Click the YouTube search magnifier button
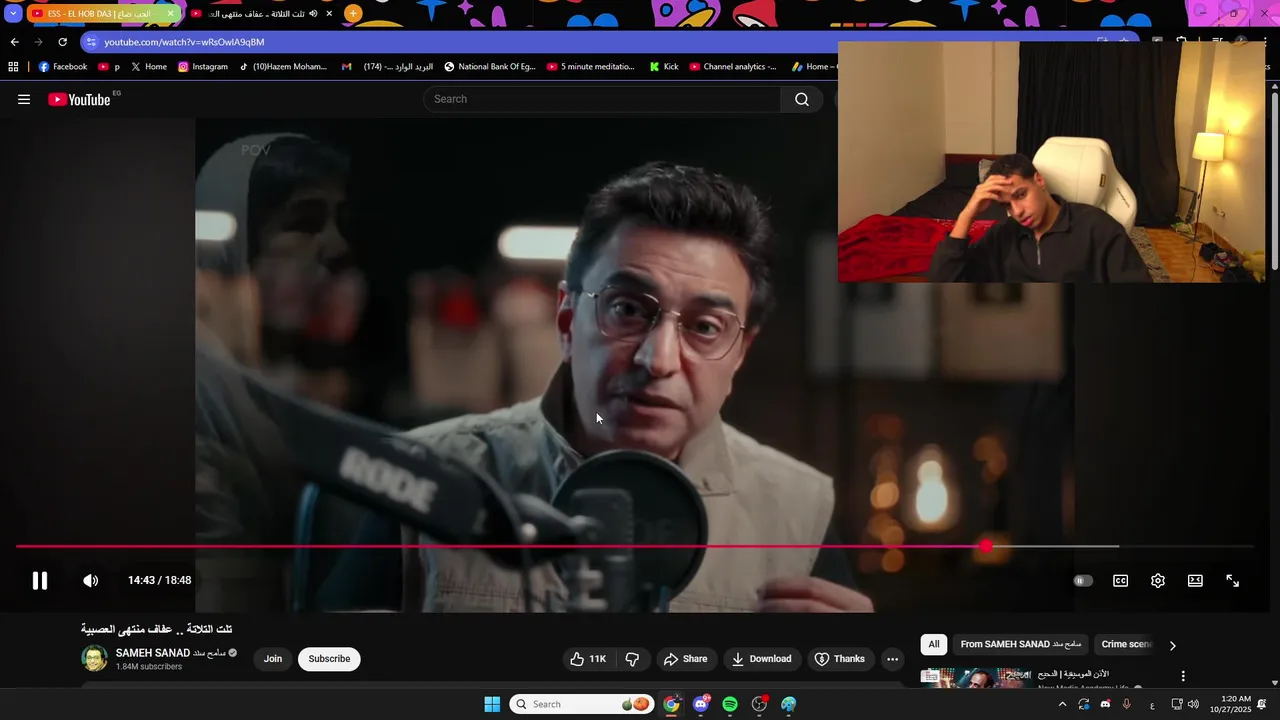Viewport: 1280px width, 720px height. 801,99
